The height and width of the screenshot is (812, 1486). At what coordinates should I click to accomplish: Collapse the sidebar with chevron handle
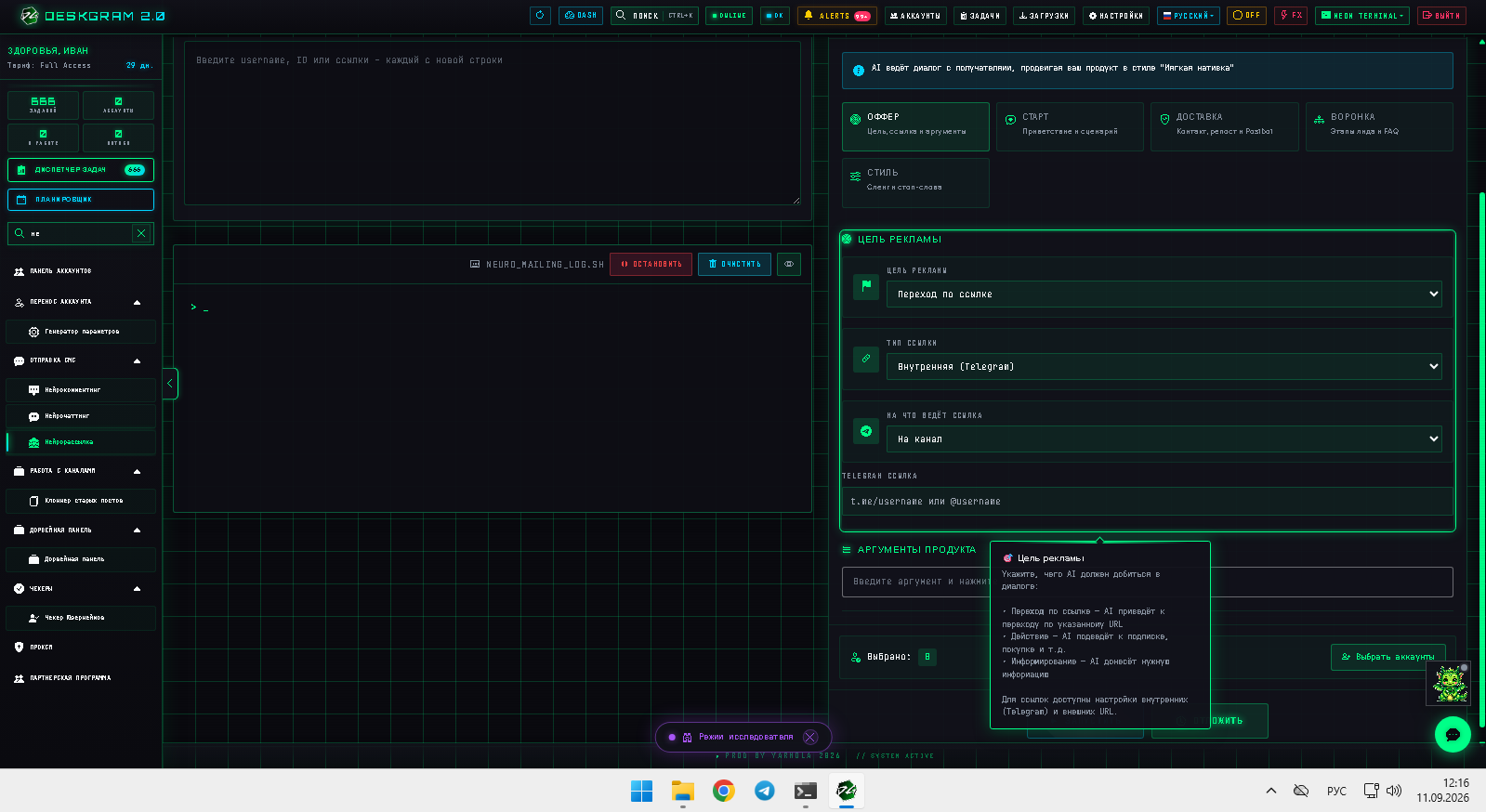(170, 384)
